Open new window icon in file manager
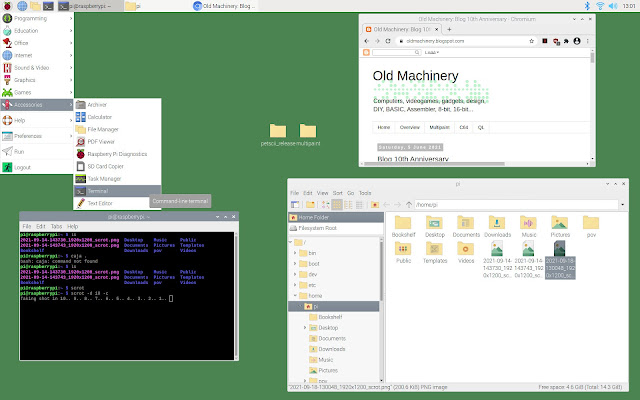 295,204
